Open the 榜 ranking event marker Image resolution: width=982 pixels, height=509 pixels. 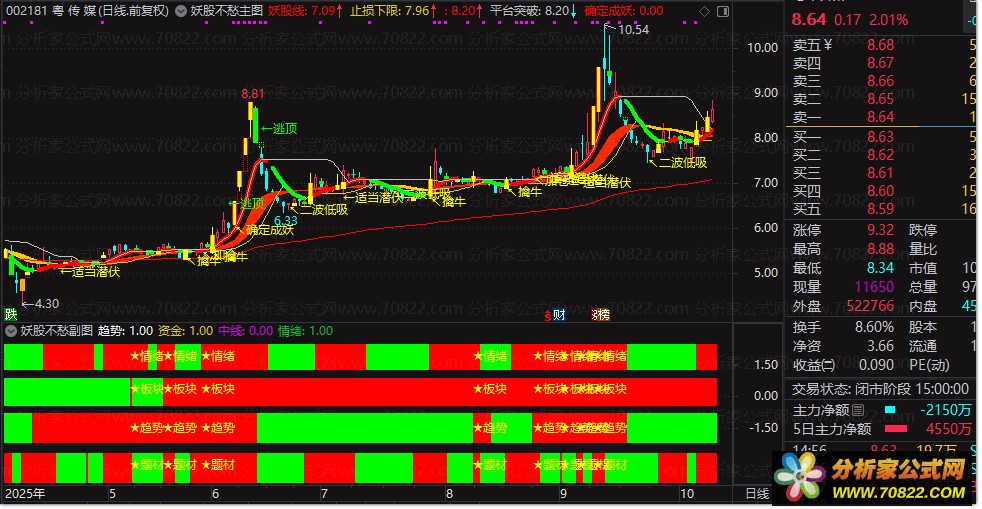tap(601, 315)
